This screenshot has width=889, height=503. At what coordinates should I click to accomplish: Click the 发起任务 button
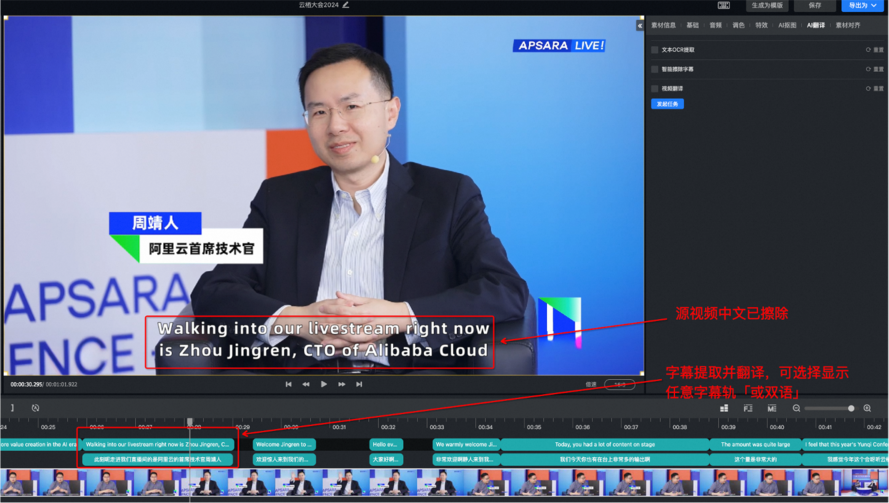point(667,104)
